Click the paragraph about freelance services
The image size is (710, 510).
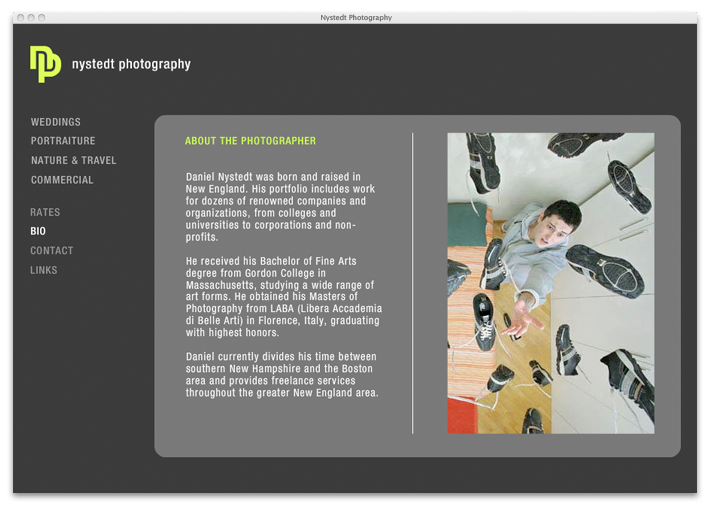tap(282, 375)
